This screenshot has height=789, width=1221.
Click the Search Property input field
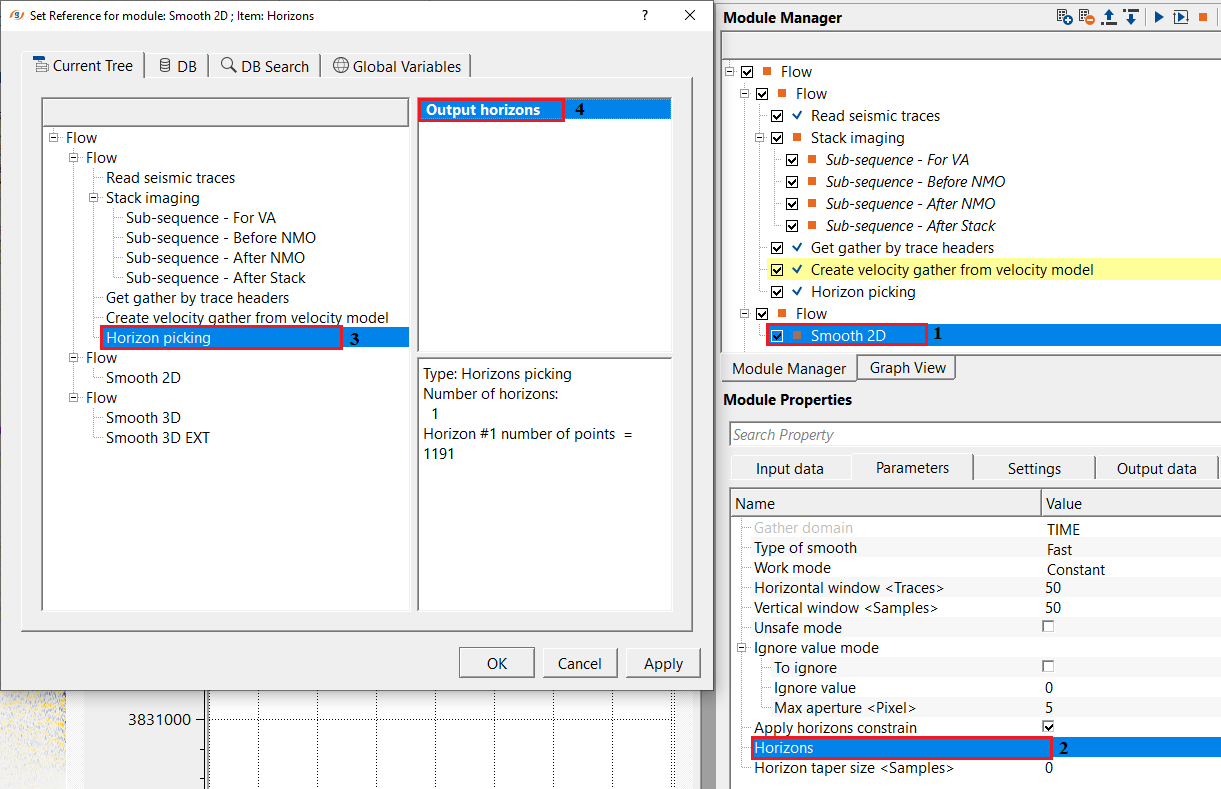974,435
